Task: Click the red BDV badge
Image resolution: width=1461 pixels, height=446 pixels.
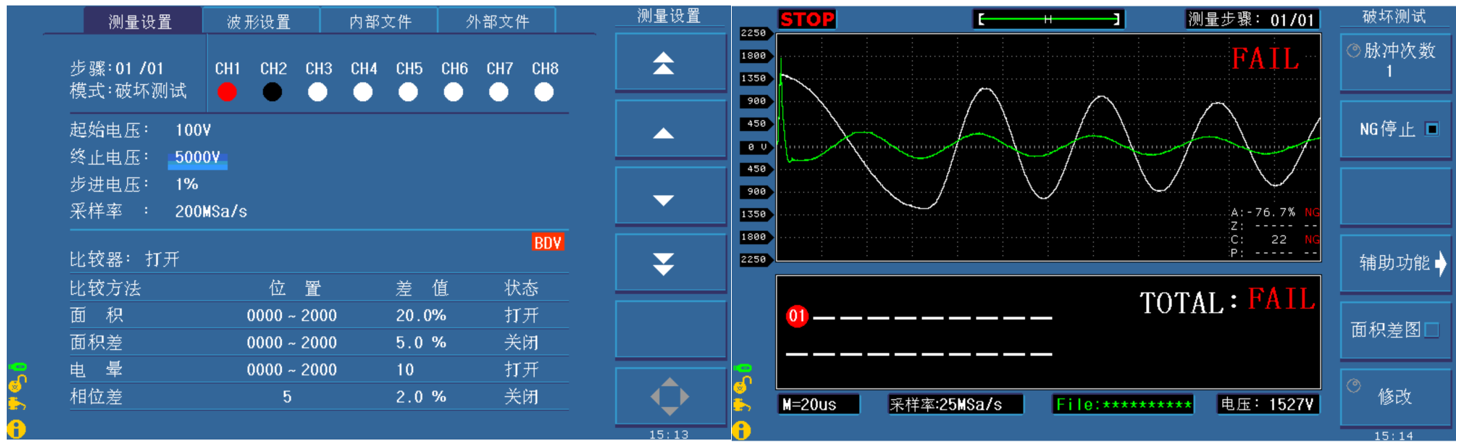Action: 547,243
